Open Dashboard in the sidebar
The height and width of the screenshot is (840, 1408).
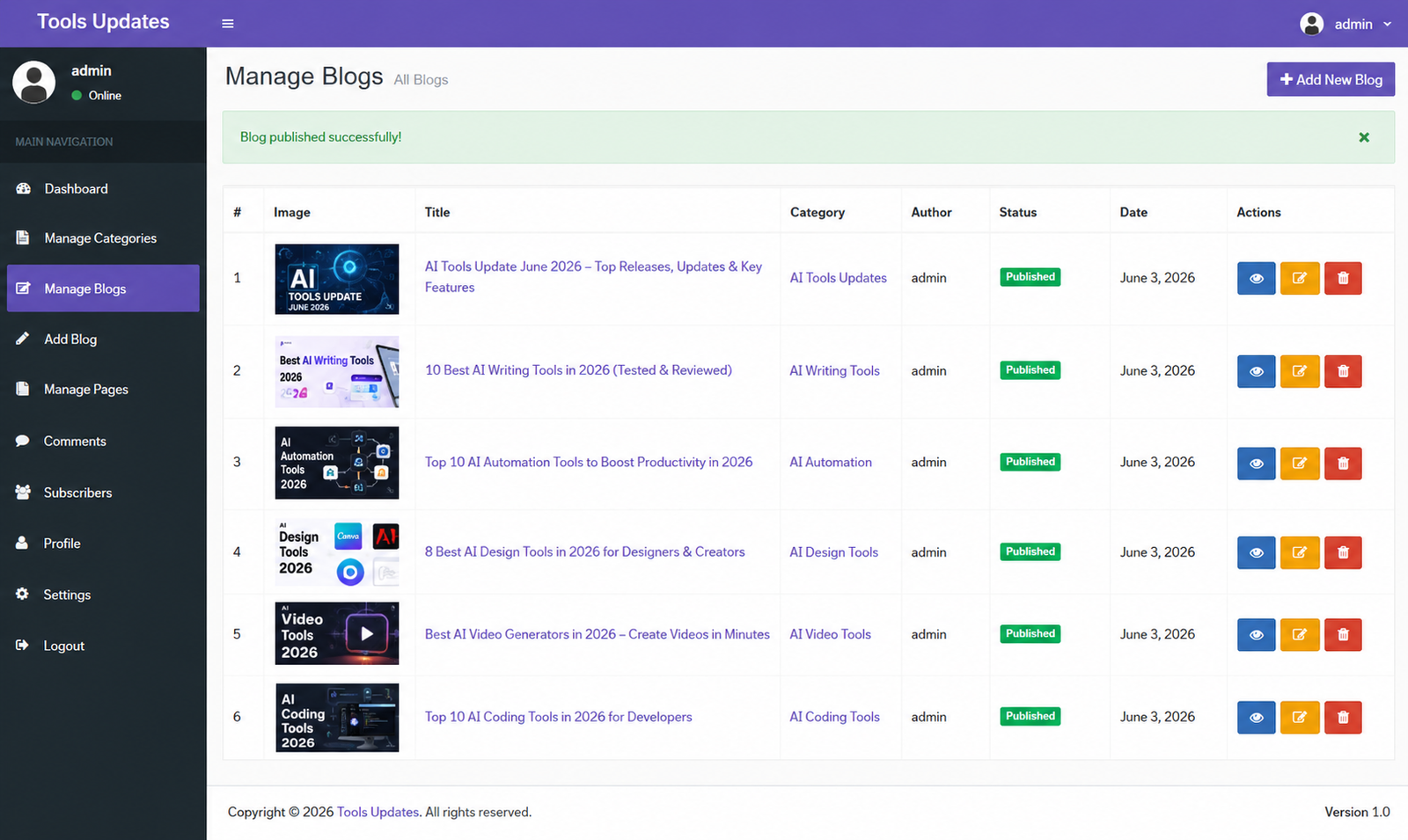[103, 188]
